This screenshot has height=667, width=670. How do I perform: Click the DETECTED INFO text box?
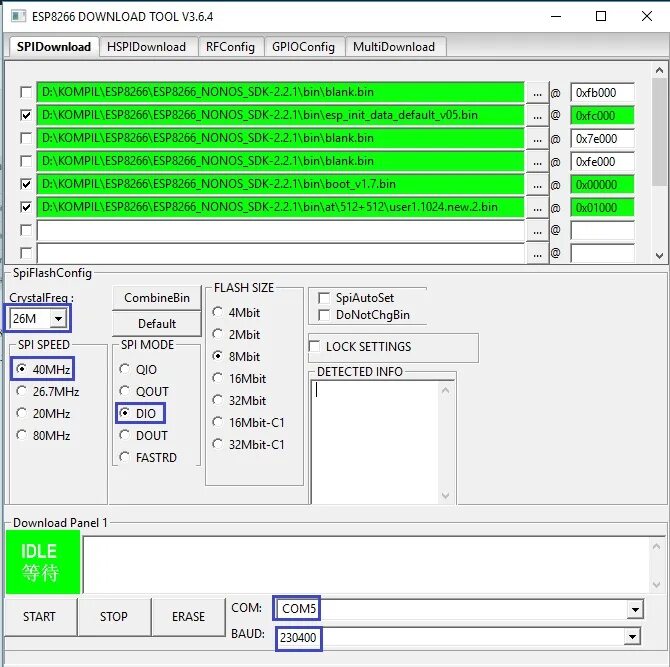tap(375, 442)
